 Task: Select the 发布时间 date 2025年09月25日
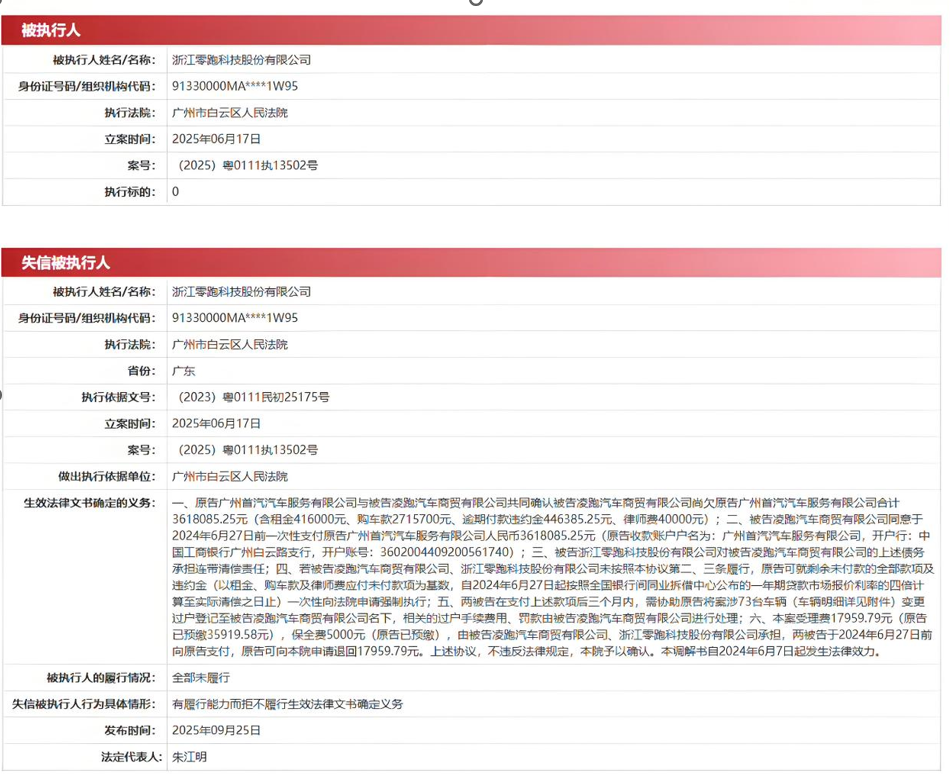coord(216,731)
